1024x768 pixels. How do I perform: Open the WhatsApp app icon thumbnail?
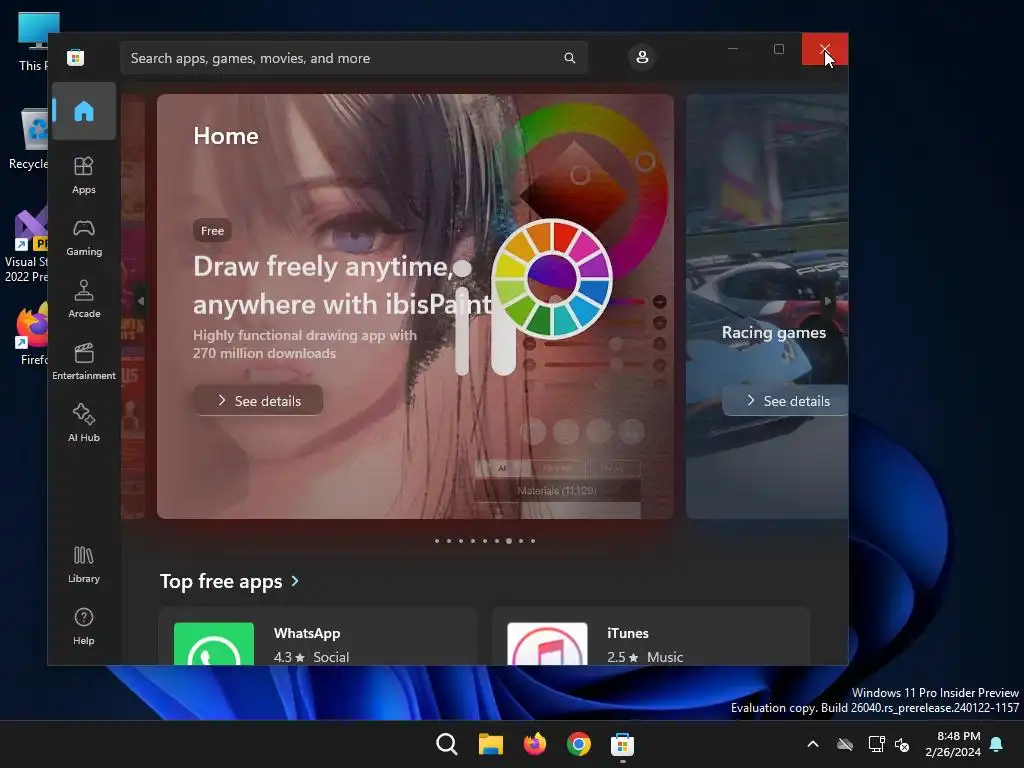214,644
